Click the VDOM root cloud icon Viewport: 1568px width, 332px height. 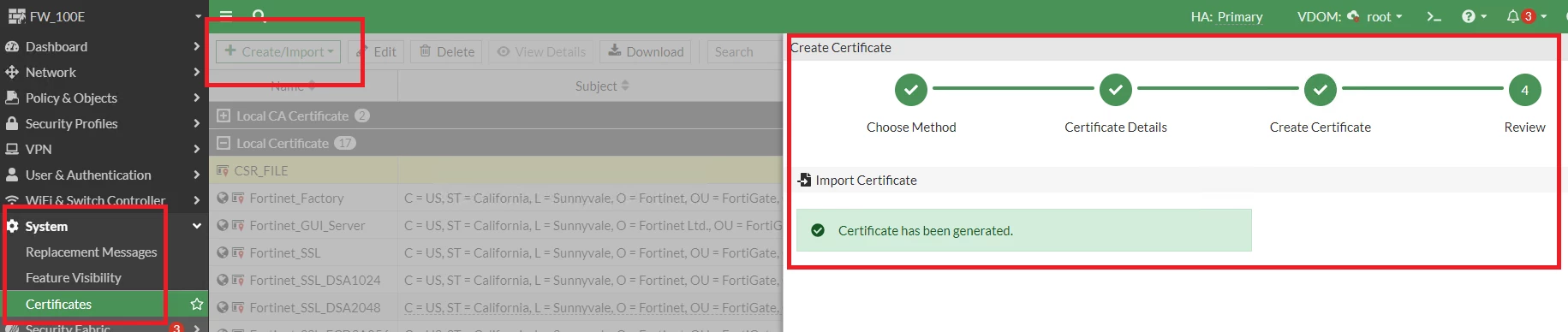pos(1353,16)
